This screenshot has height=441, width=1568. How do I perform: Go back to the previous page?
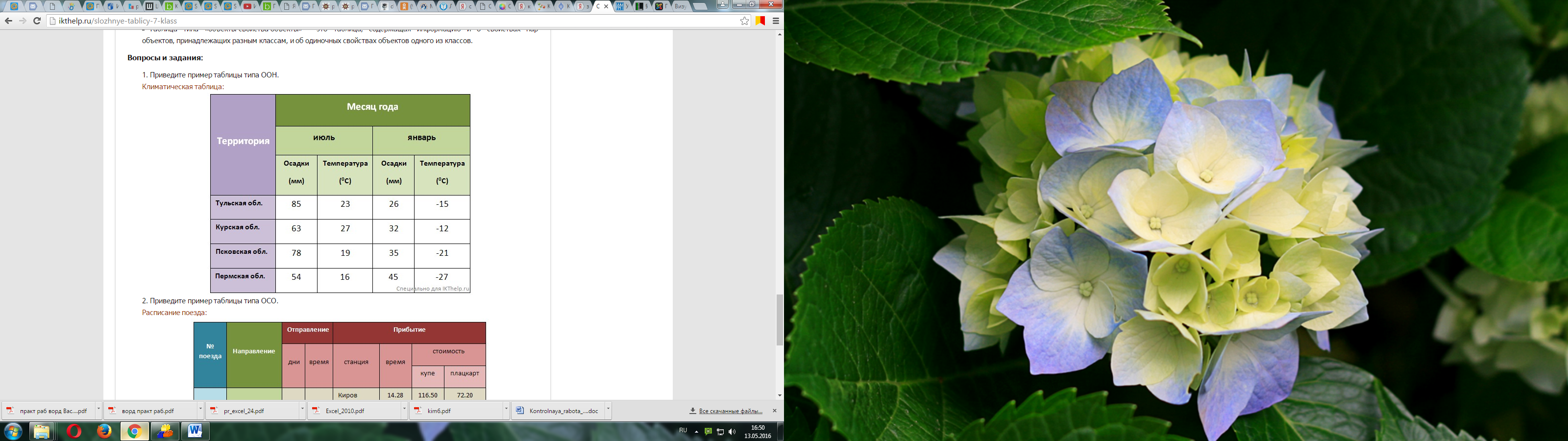point(8,21)
